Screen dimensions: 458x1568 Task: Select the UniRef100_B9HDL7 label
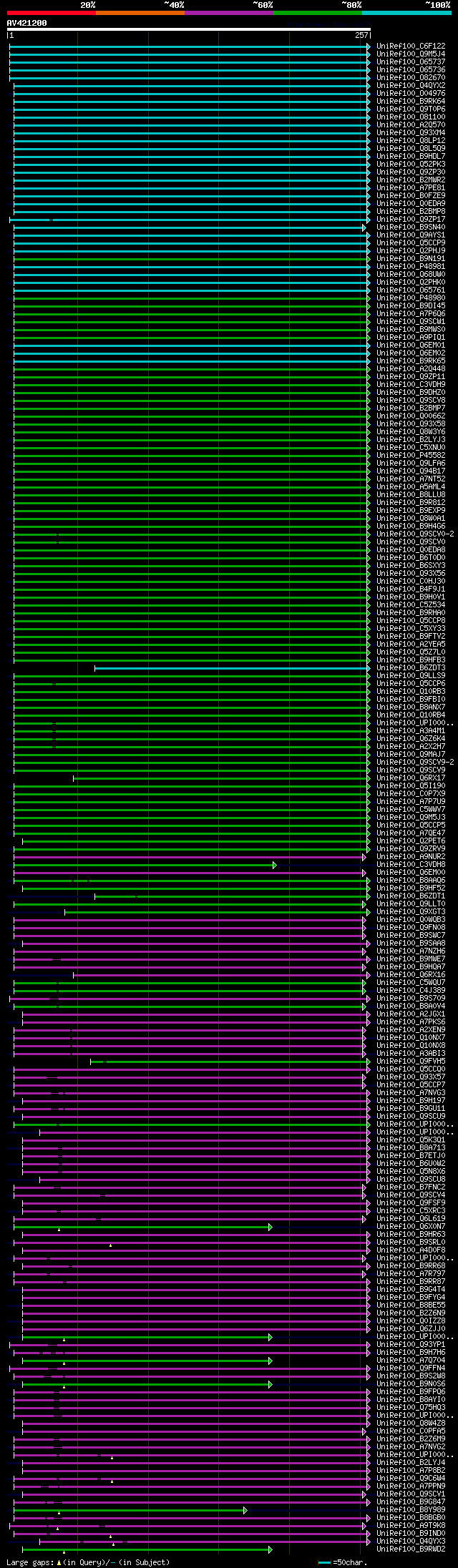click(x=411, y=156)
